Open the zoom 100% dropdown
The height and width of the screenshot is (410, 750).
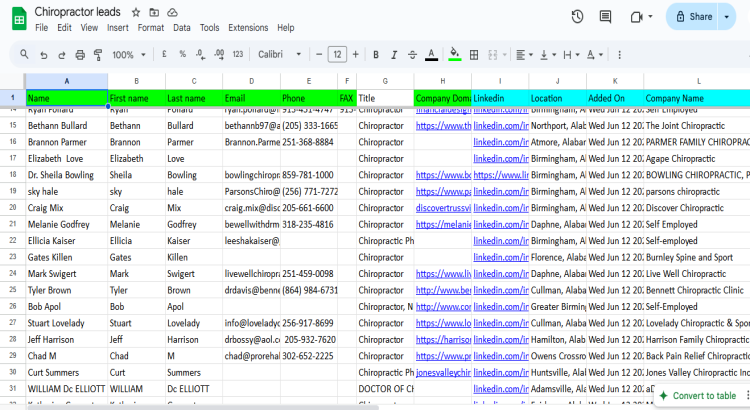(x=128, y=54)
